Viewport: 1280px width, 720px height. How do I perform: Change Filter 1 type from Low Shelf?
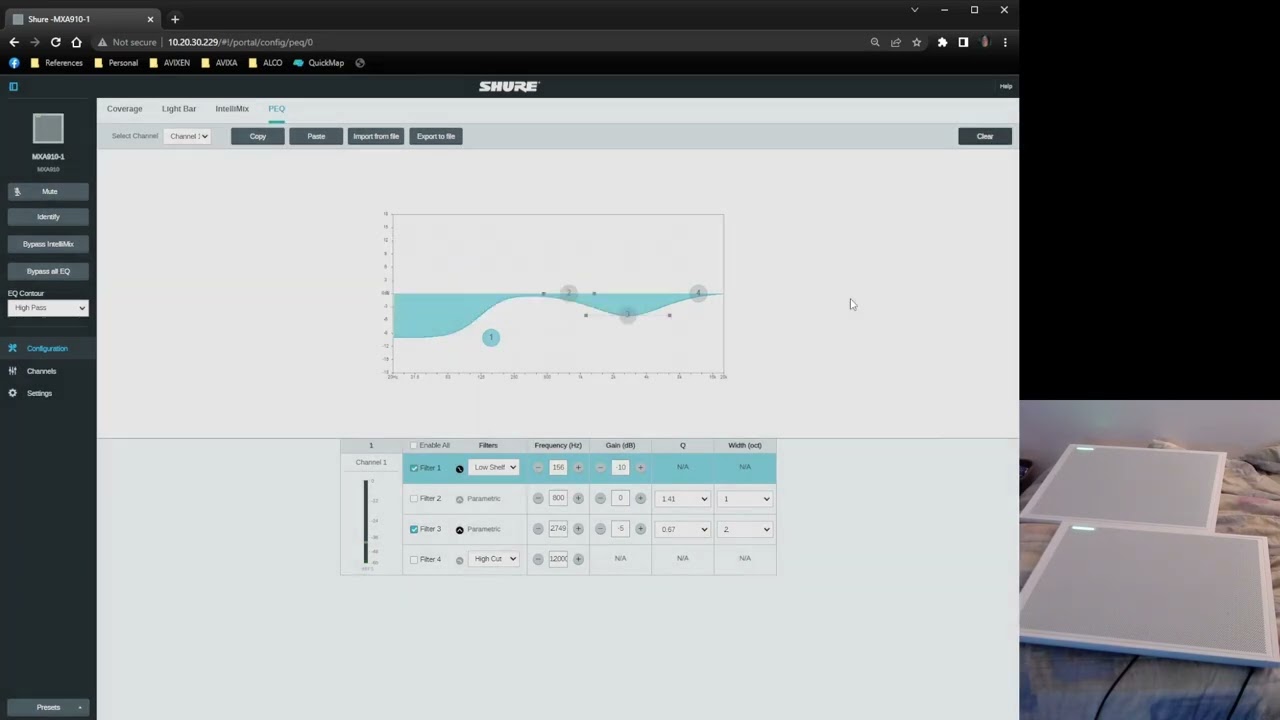pyautogui.click(x=495, y=467)
